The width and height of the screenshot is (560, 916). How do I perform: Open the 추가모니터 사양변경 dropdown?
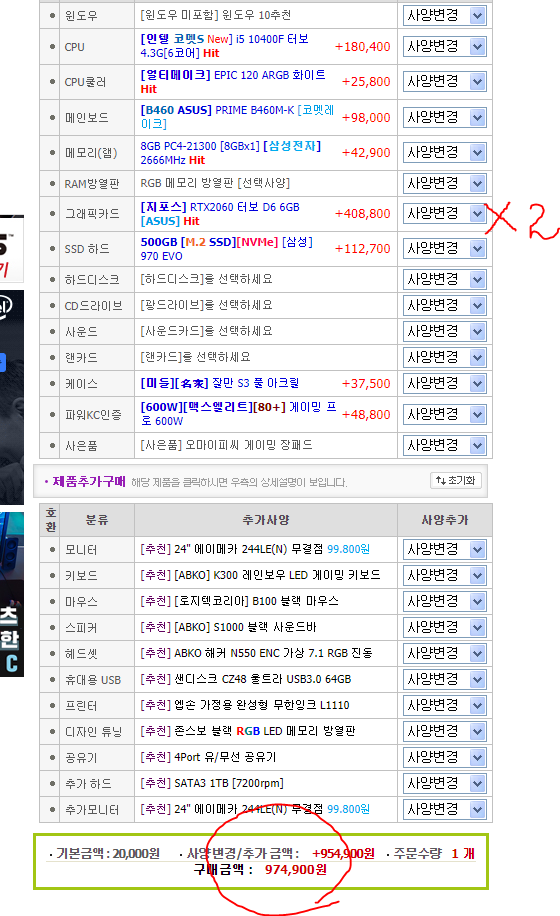point(444,809)
